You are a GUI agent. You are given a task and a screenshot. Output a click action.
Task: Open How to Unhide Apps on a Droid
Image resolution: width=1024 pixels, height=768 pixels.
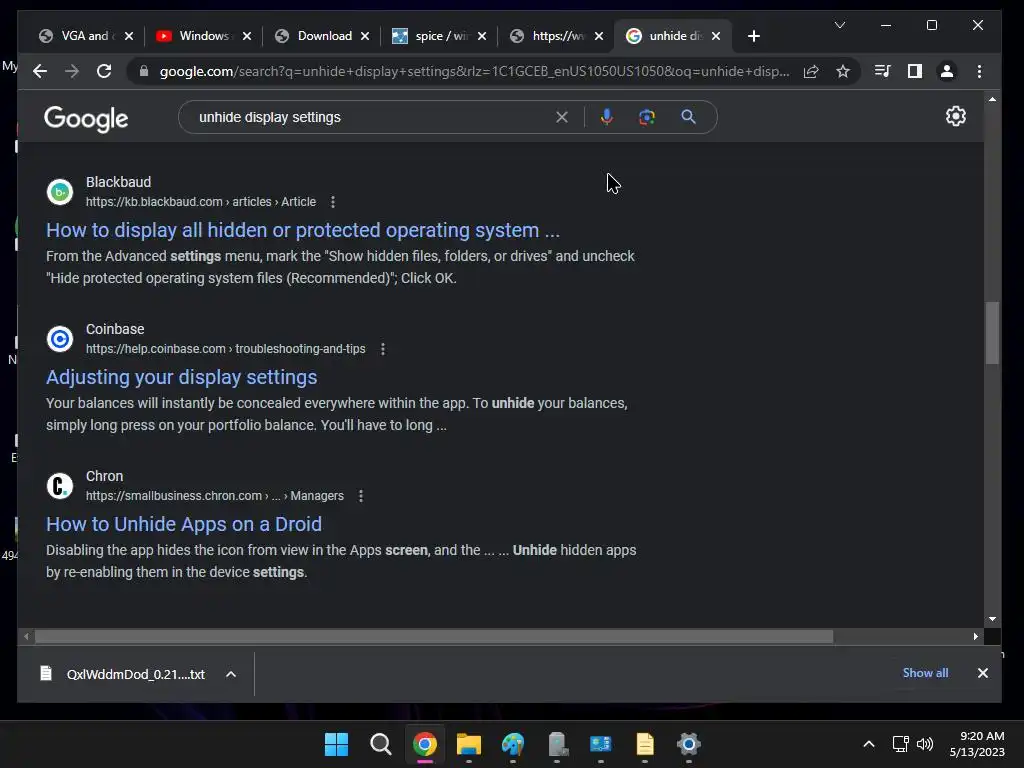click(x=184, y=524)
